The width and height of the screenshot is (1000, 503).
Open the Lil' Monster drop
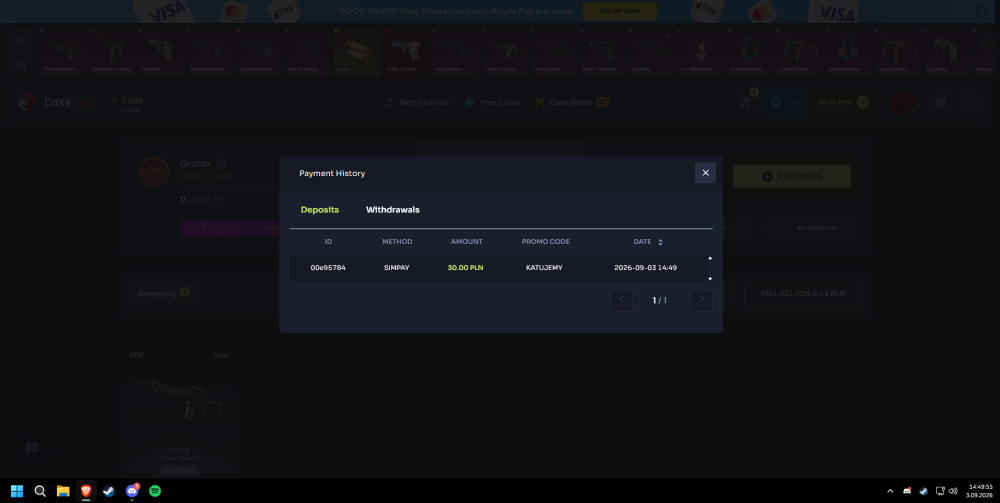pos(700,52)
